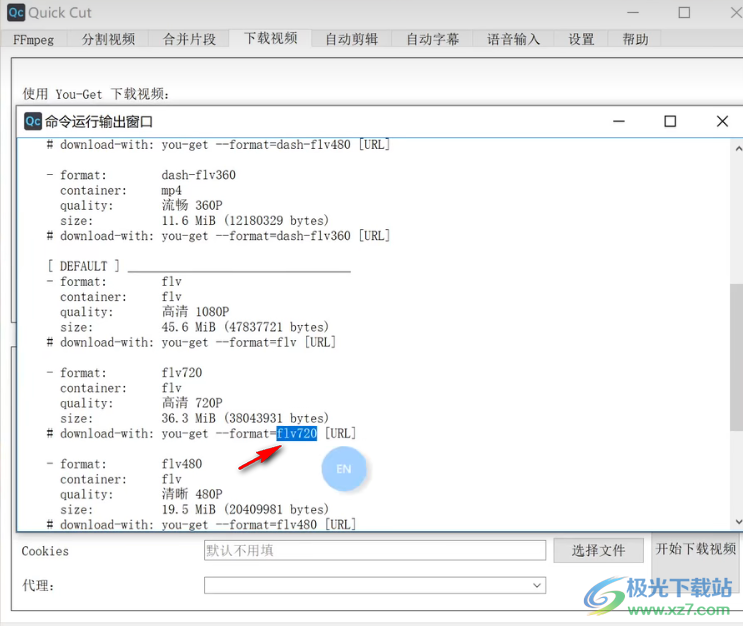
Task: Click the output window scroll up arrow
Action: (x=738, y=149)
